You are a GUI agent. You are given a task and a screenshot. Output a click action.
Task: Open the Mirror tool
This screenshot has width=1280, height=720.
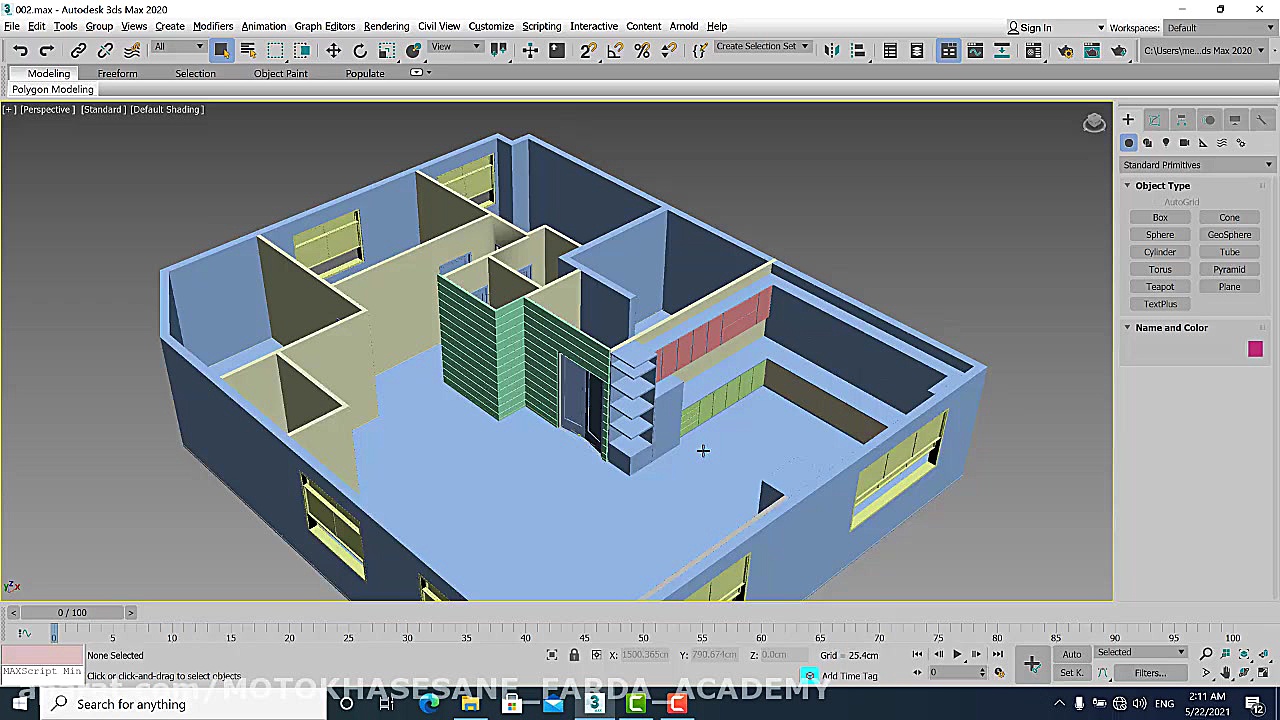[831, 51]
